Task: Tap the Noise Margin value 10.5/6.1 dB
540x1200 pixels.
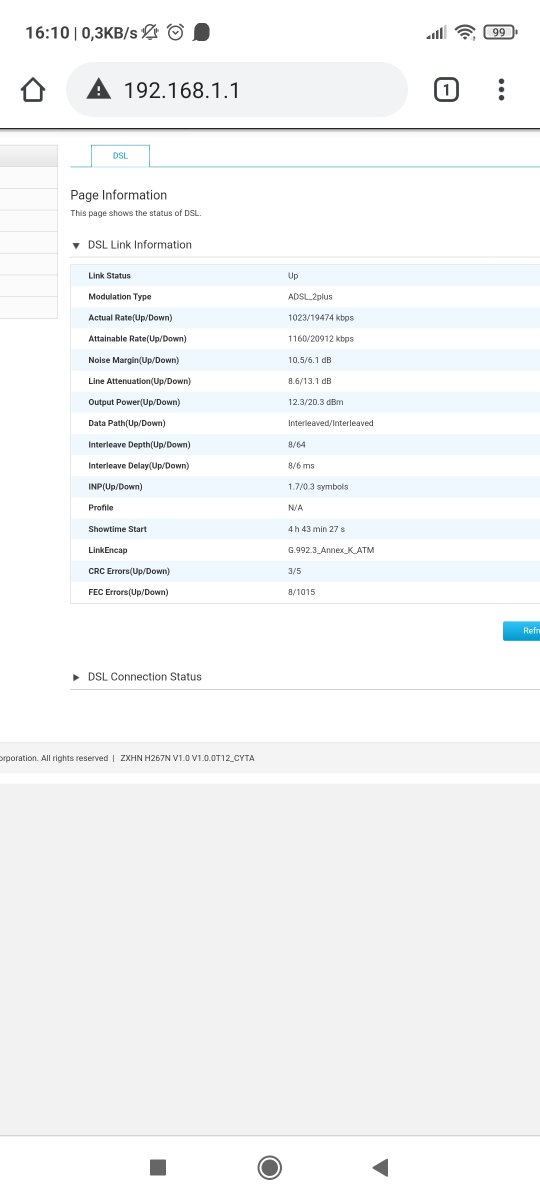Action: coord(310,360)
